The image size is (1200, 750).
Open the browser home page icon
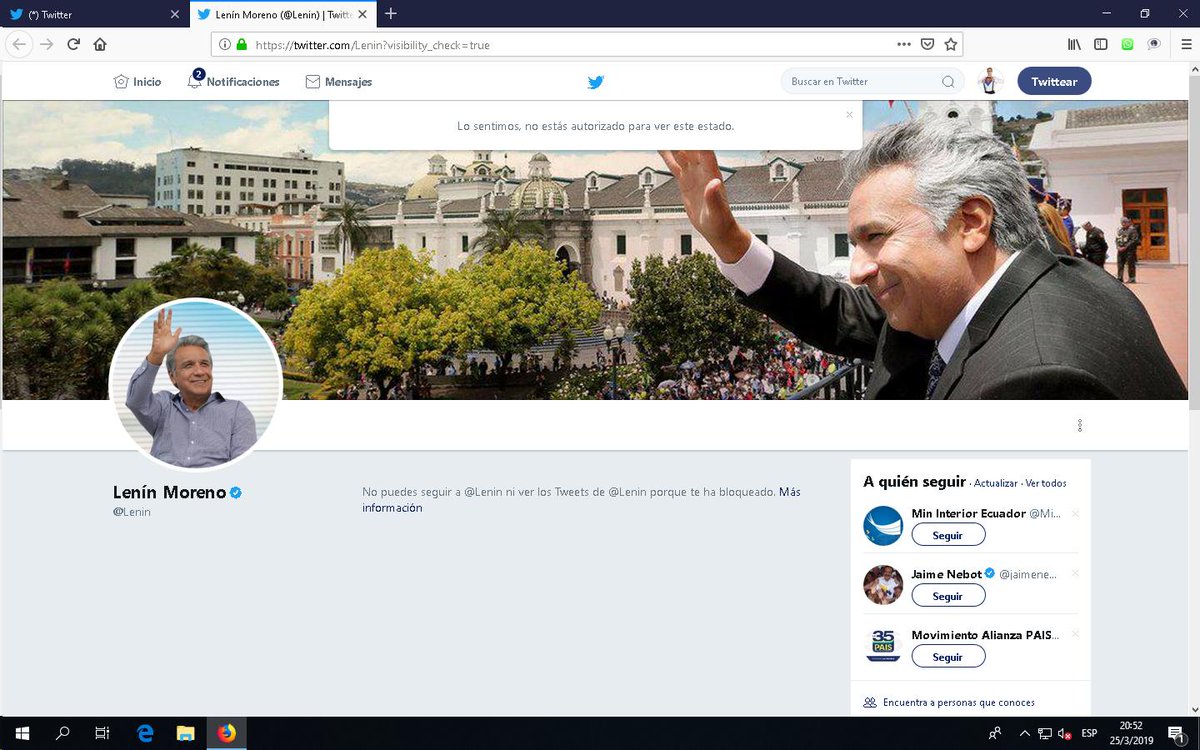(100, 44)
